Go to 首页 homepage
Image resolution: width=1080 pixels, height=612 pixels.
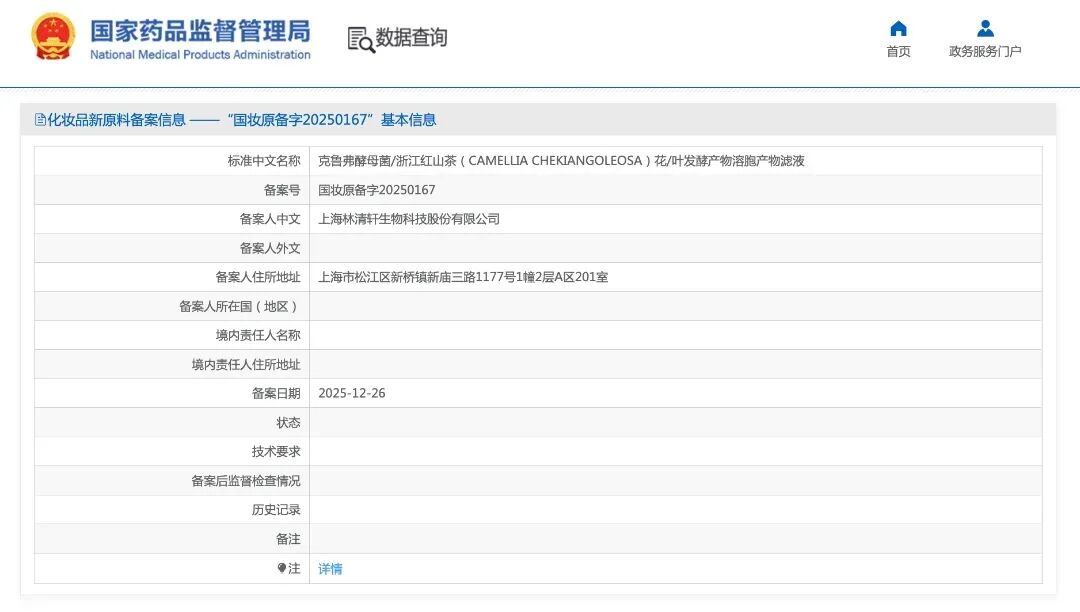point(897,50)
